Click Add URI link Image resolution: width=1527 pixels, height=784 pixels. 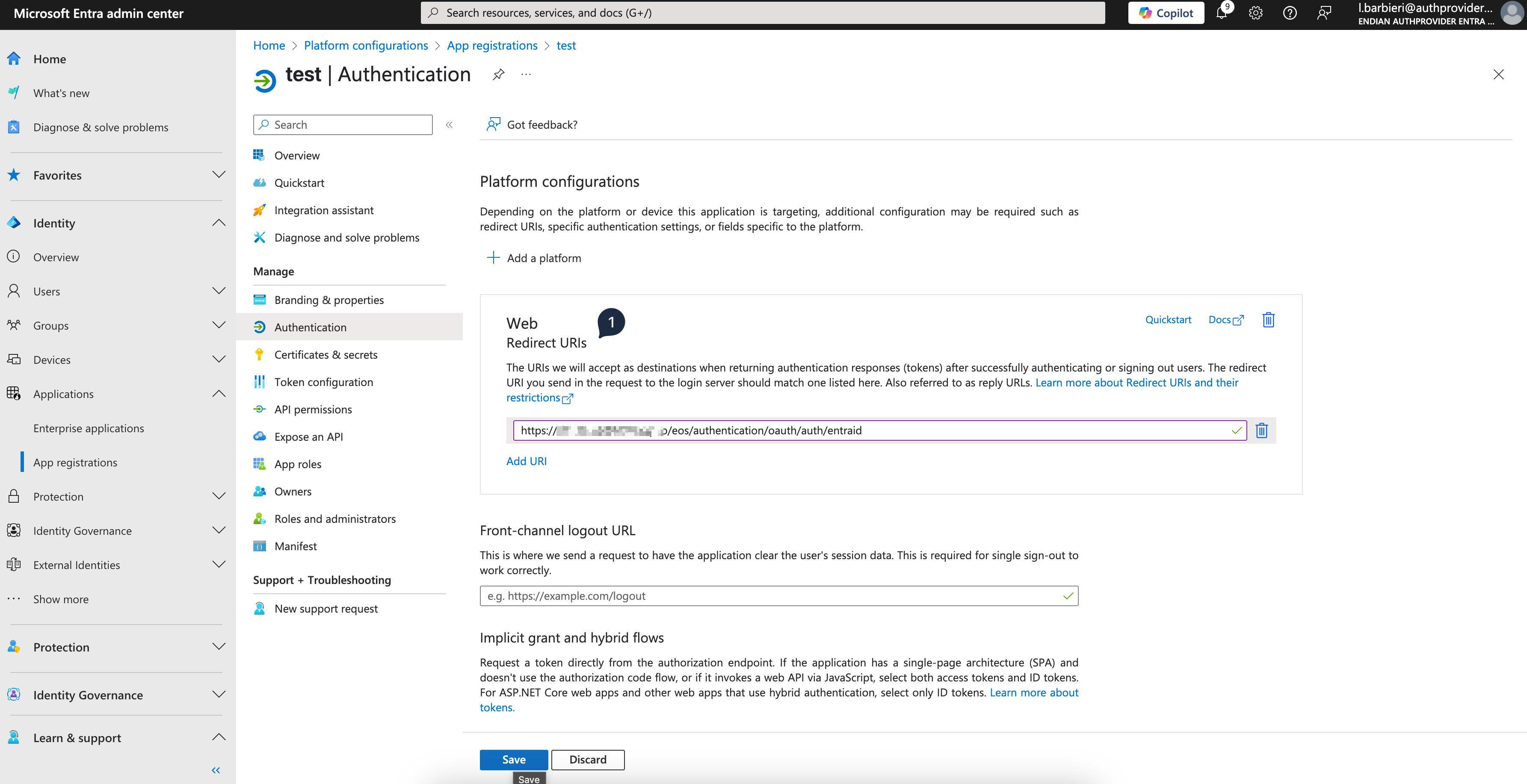[x=527, y=461]
